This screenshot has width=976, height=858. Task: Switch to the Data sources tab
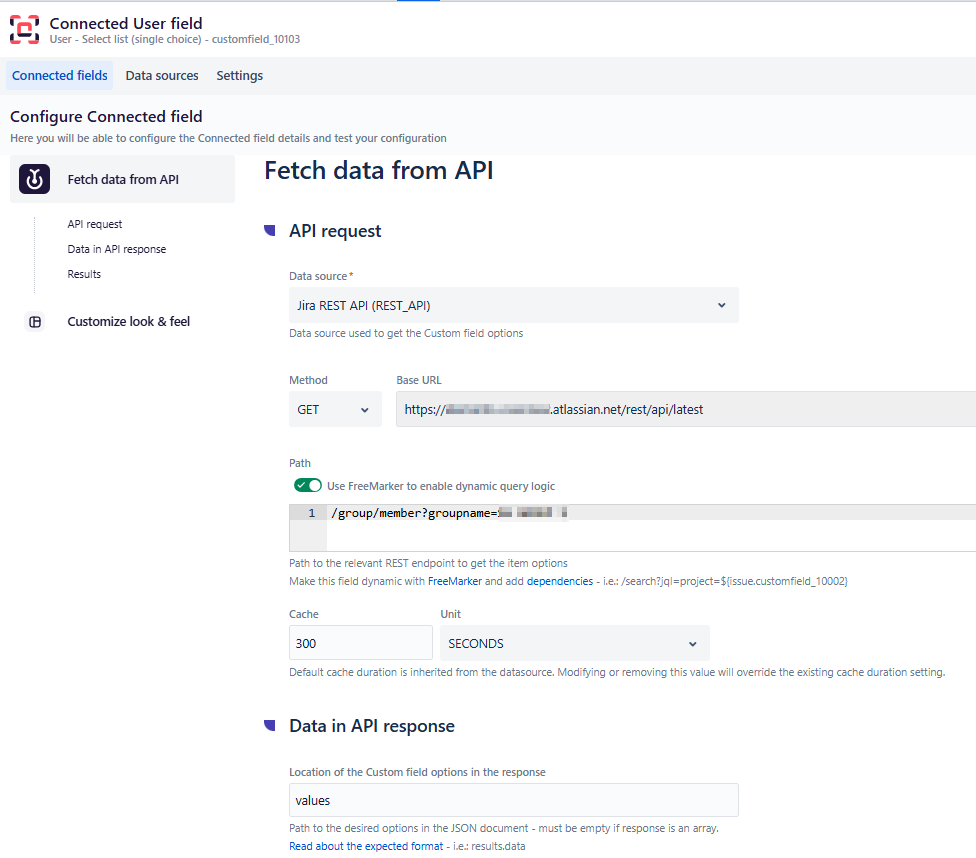point(161,75)
